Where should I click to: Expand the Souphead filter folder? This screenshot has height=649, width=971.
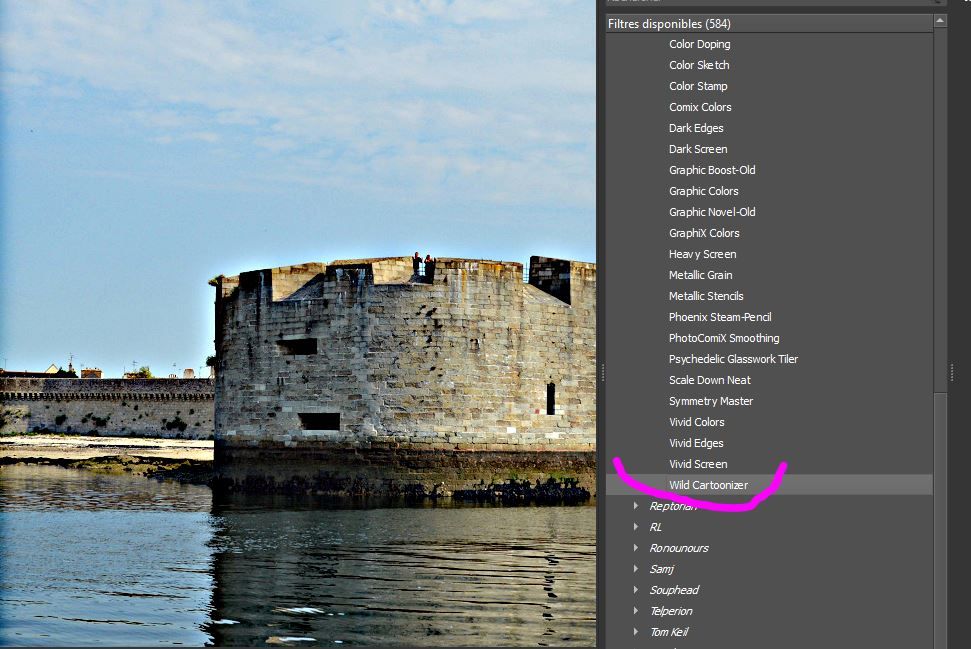tap(636, 590)
